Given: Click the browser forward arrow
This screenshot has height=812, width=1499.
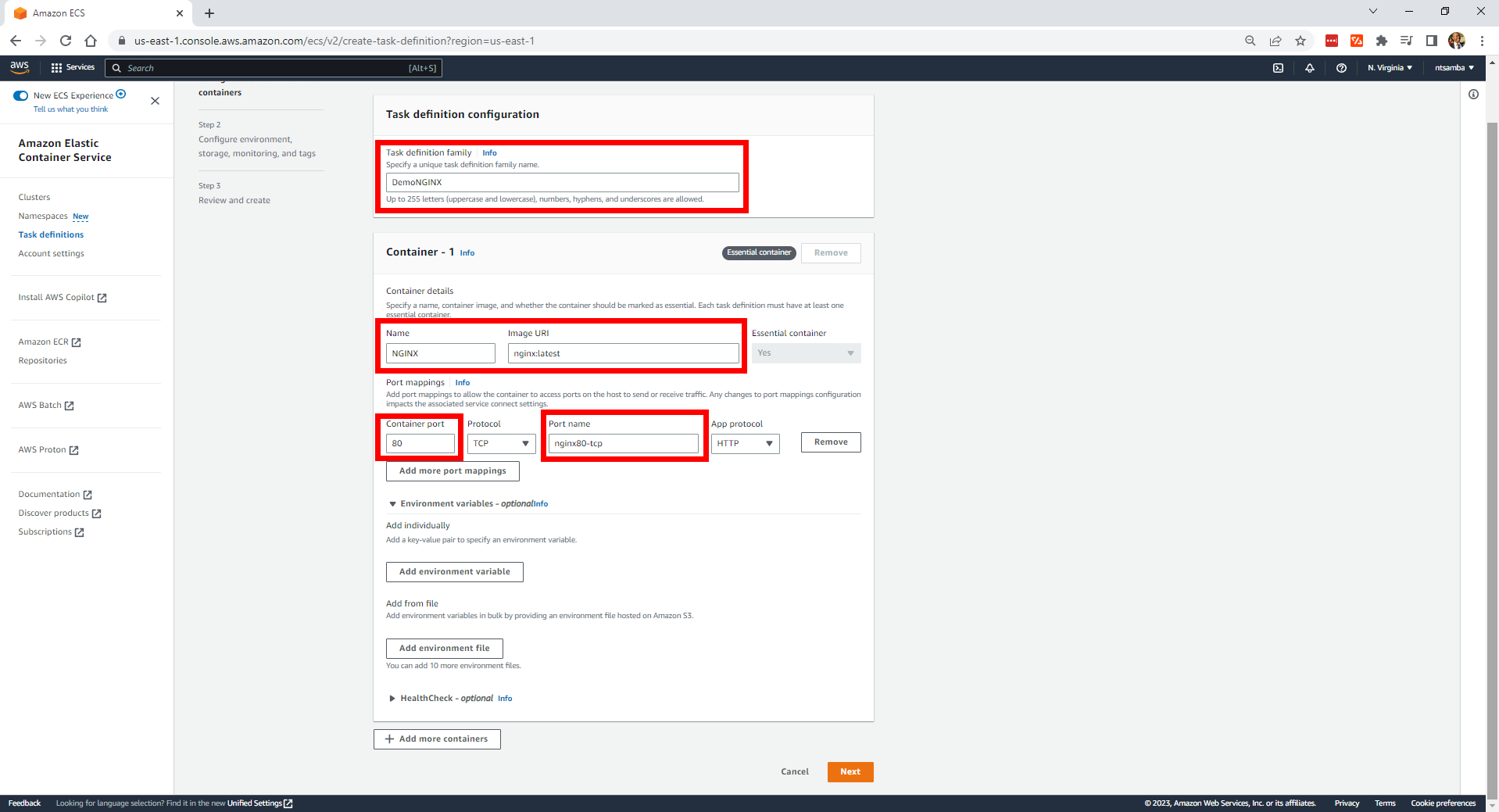Looking at the screenshot, I should click(x=41, y=41).
